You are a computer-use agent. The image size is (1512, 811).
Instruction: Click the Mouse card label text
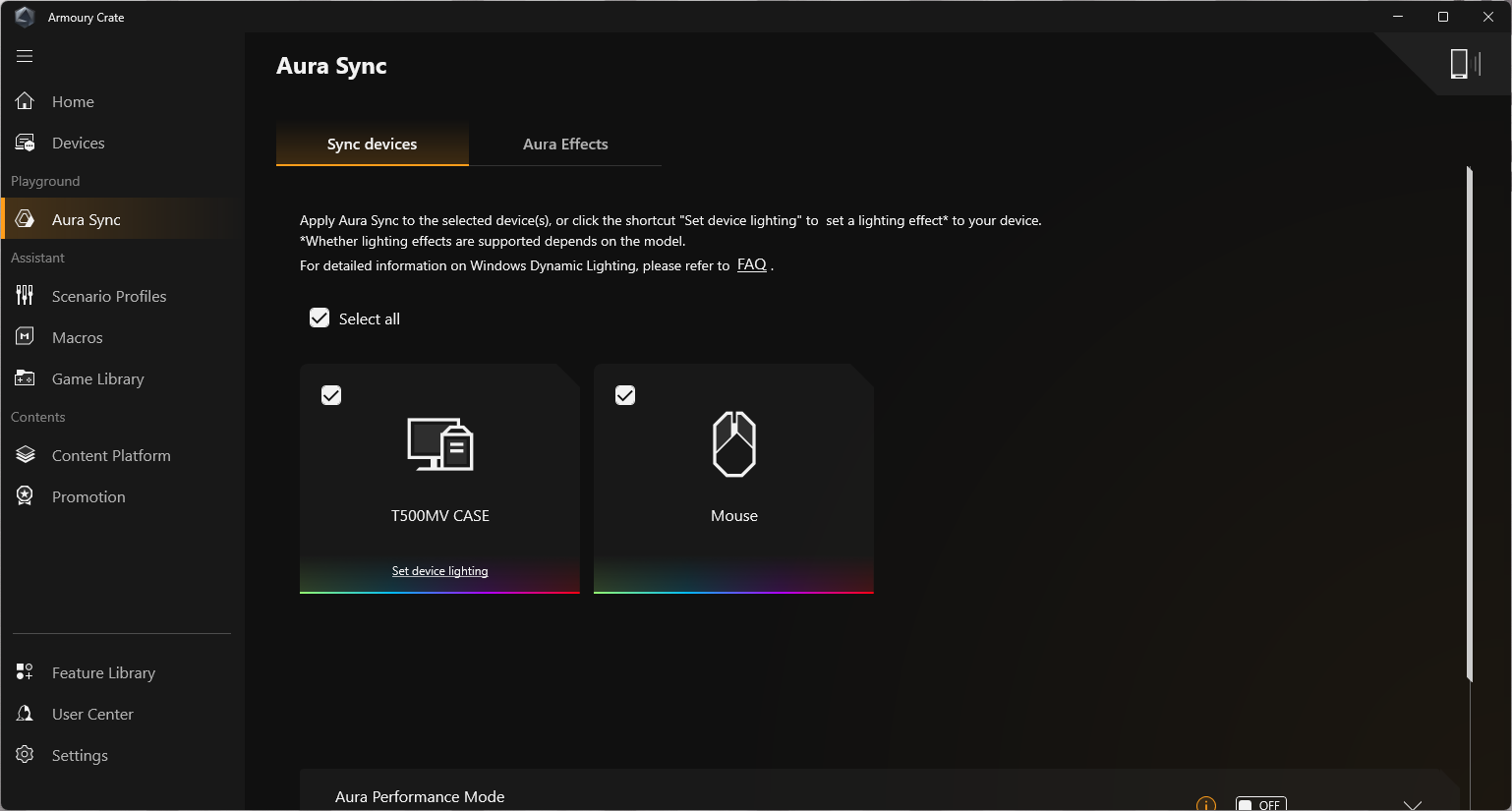point(734,515)
